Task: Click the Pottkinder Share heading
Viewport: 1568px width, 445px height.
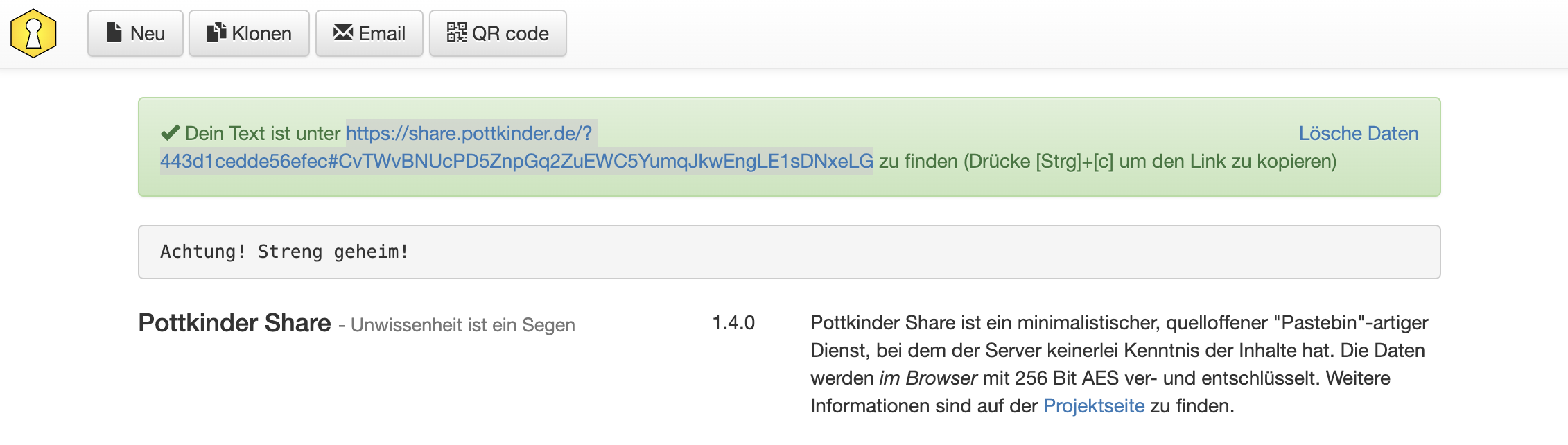Action: [x=234, y=323]
